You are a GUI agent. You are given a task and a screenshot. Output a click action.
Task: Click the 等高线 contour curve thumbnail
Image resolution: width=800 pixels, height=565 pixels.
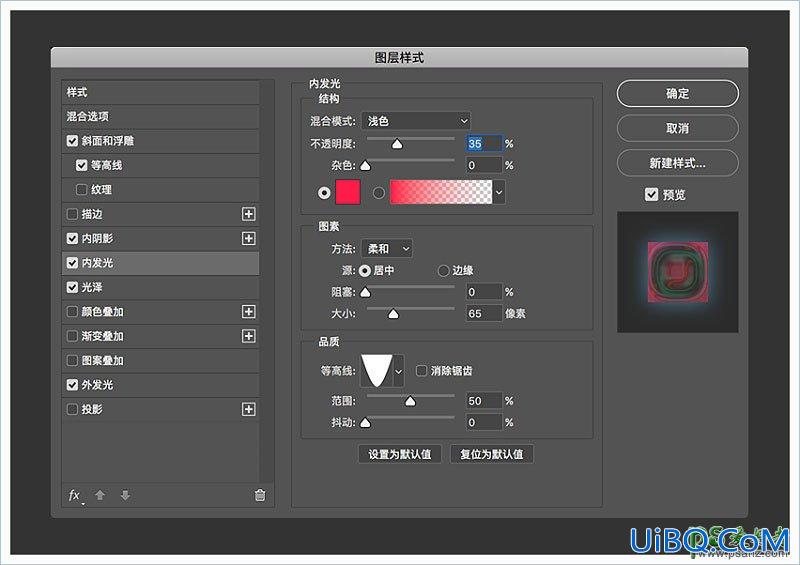click(x=377, y=371)
